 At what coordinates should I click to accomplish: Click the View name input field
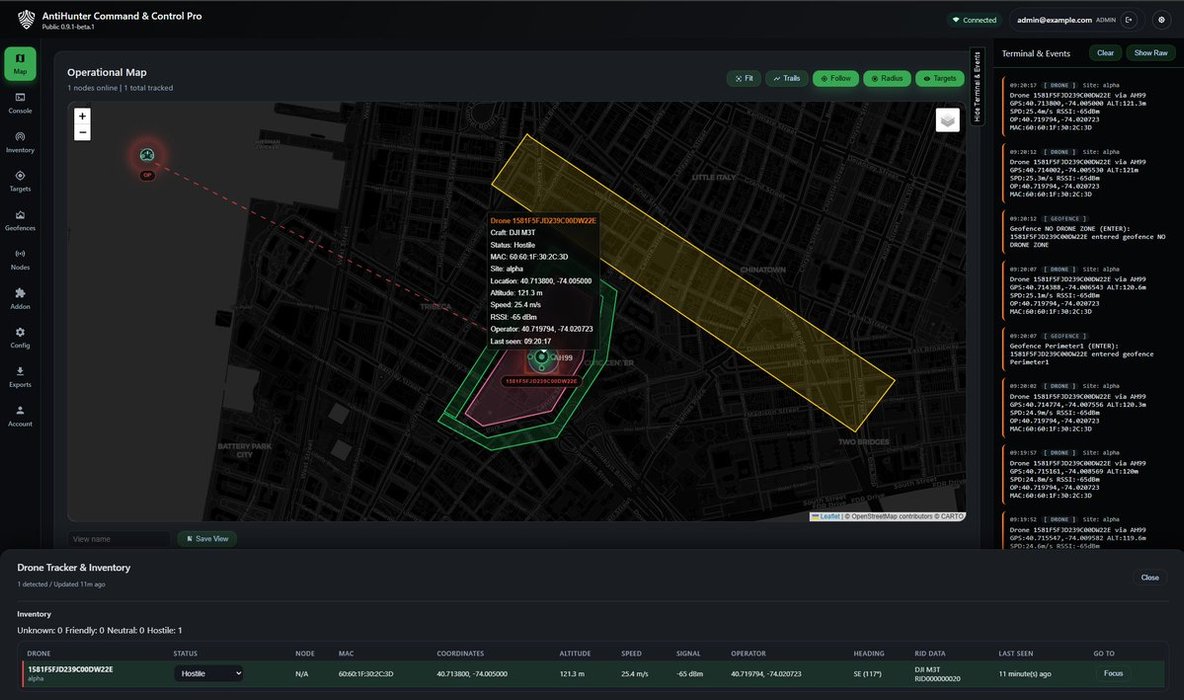(x=119, y=539)
